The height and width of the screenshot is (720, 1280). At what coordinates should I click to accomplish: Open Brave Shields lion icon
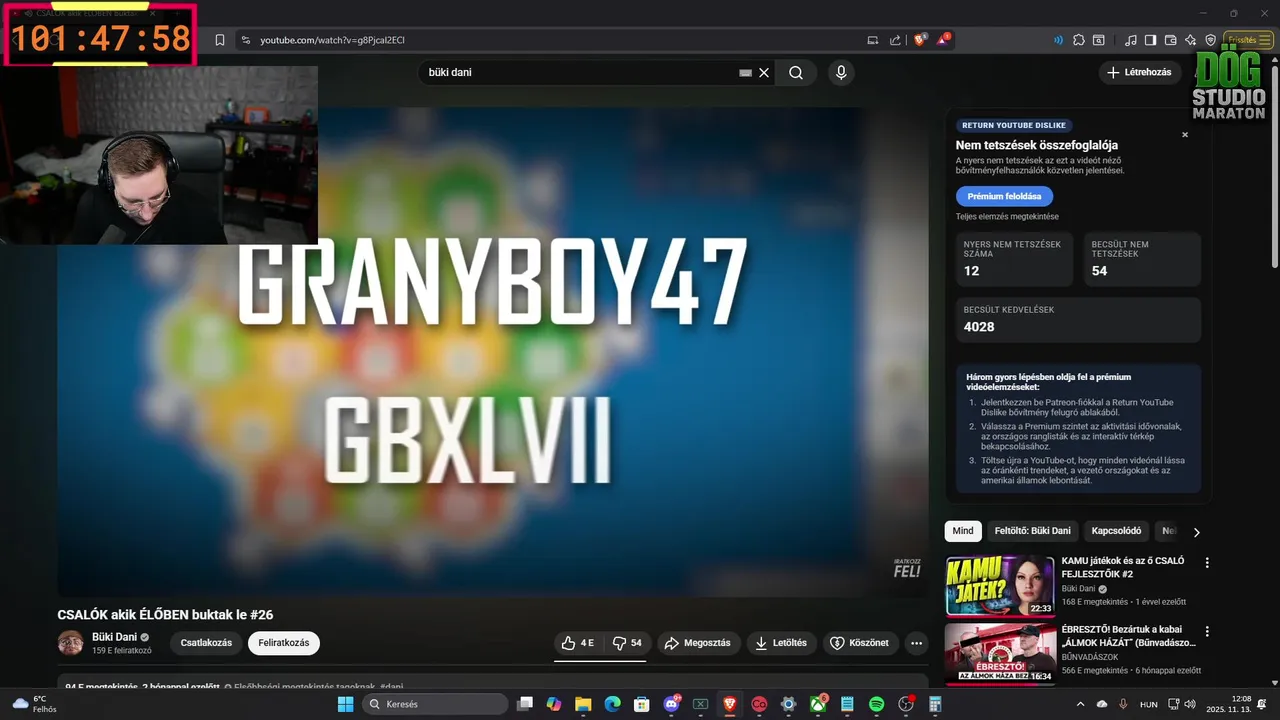920,40
